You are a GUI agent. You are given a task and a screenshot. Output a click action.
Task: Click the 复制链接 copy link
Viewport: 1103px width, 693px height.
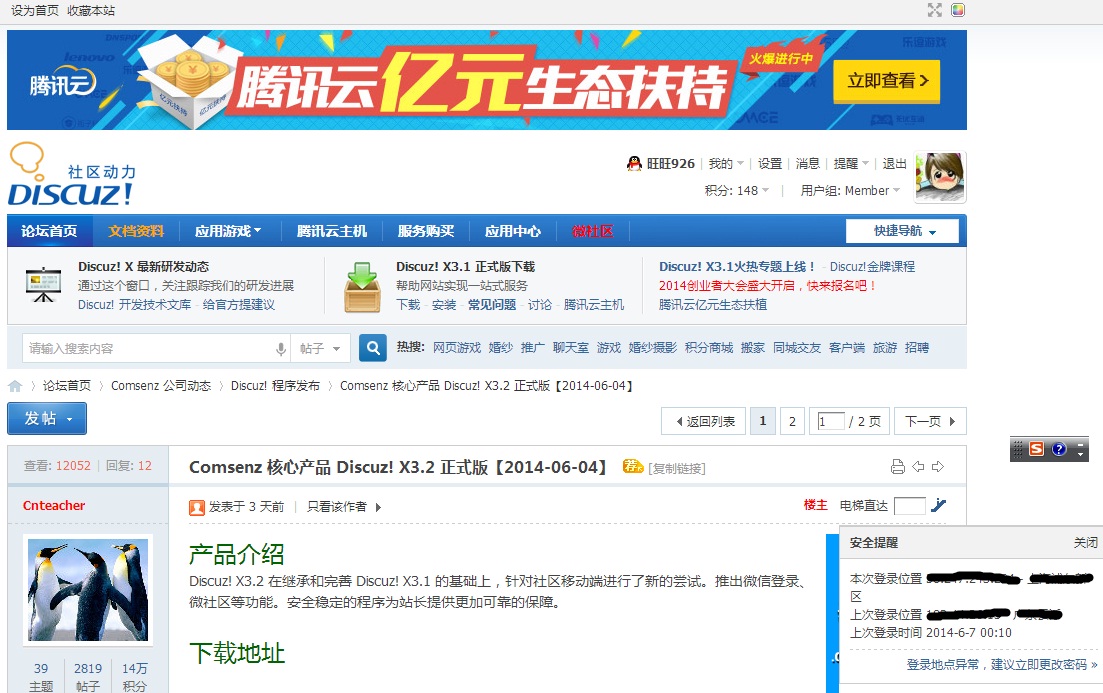[x=677, y=469]
